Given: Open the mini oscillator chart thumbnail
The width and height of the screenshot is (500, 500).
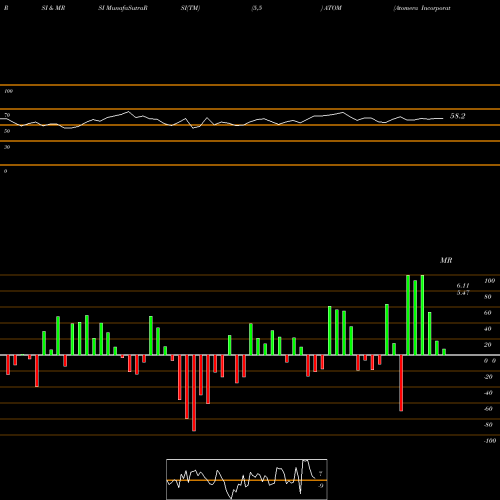Looking at the screenshot, I should 247,479.
